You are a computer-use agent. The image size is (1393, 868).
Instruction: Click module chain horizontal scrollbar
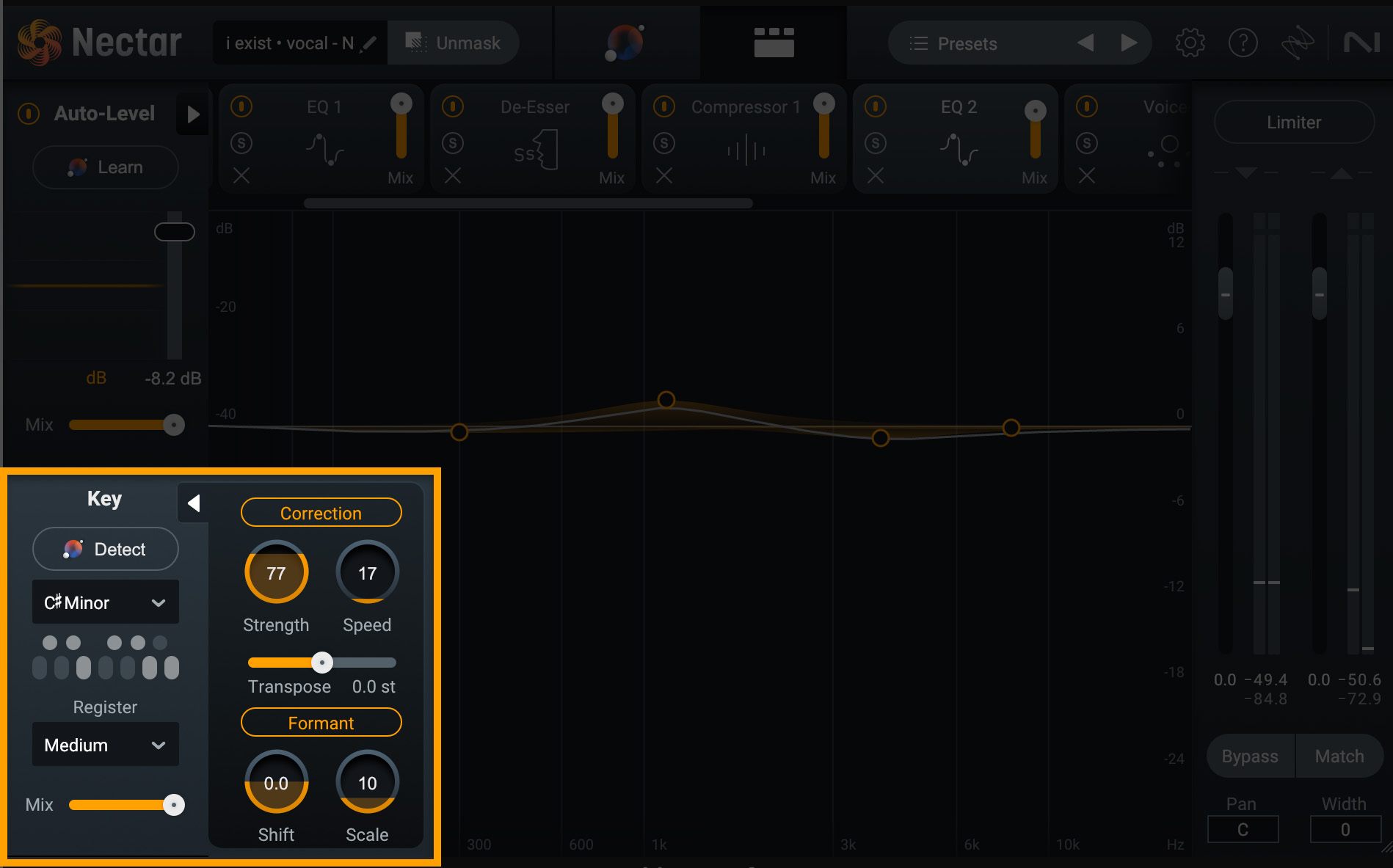(528, 203)
